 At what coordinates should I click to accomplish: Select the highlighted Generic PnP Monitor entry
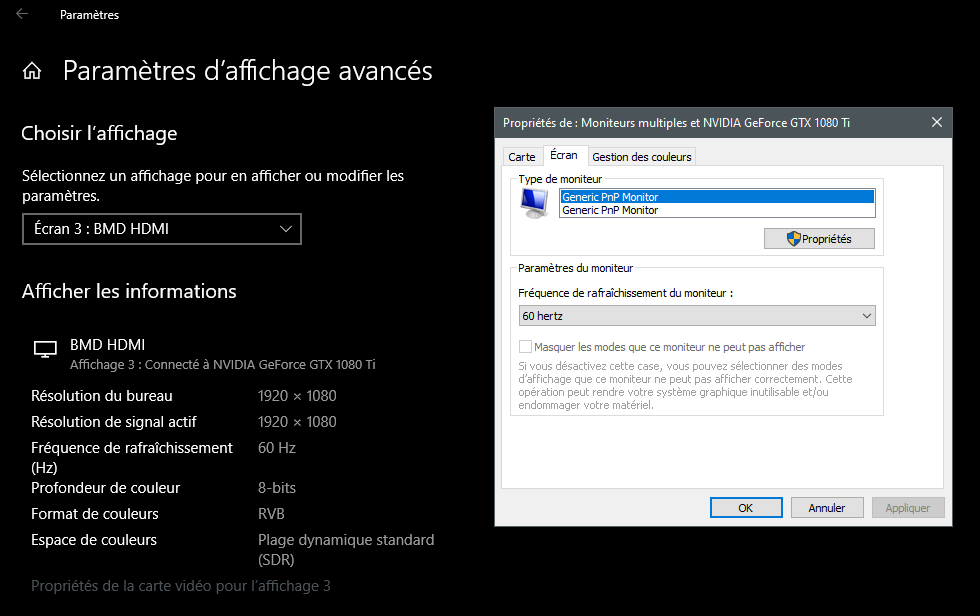click(x=717, y=197)
